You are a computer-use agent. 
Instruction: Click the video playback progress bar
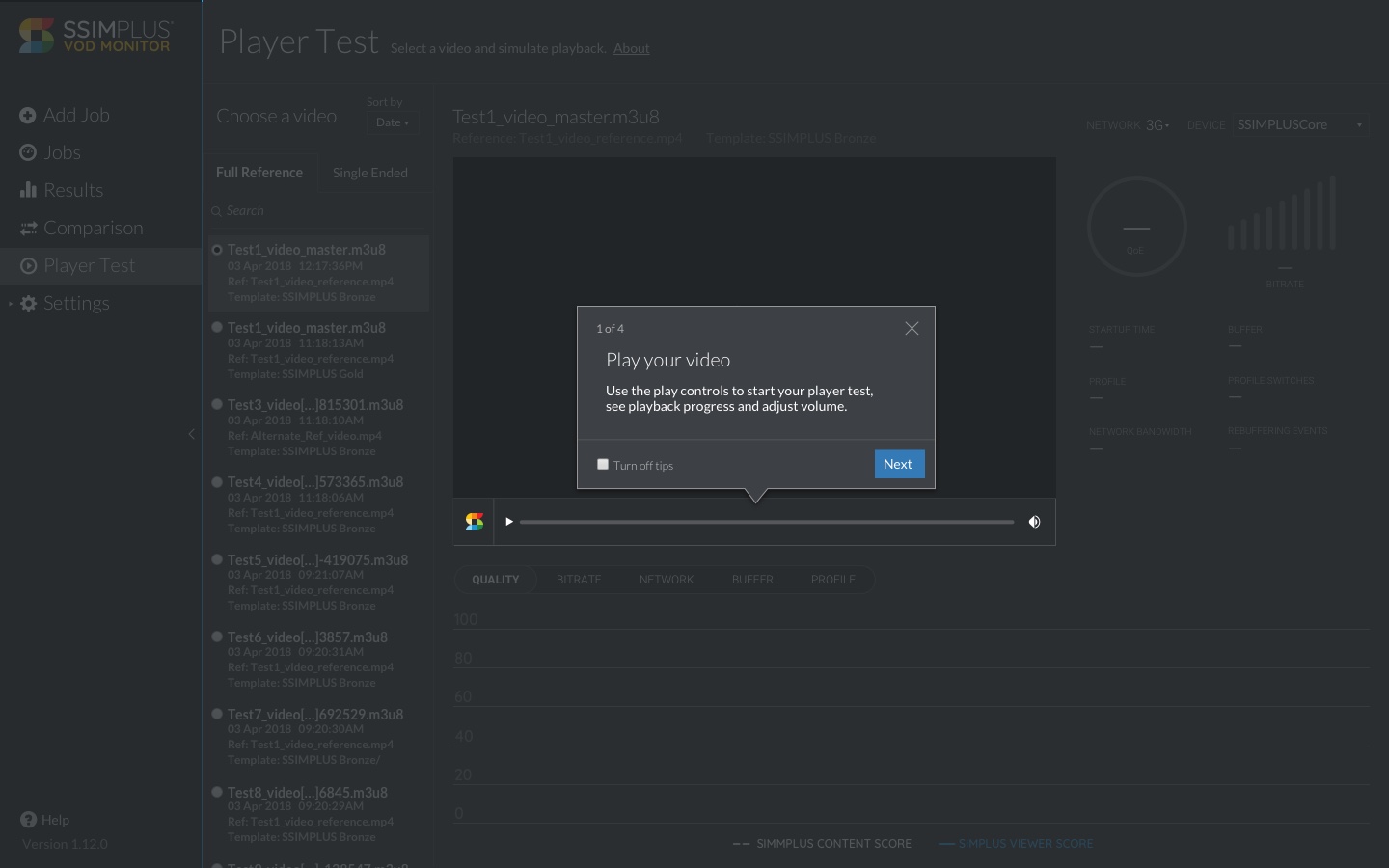(x=766, y=522)
